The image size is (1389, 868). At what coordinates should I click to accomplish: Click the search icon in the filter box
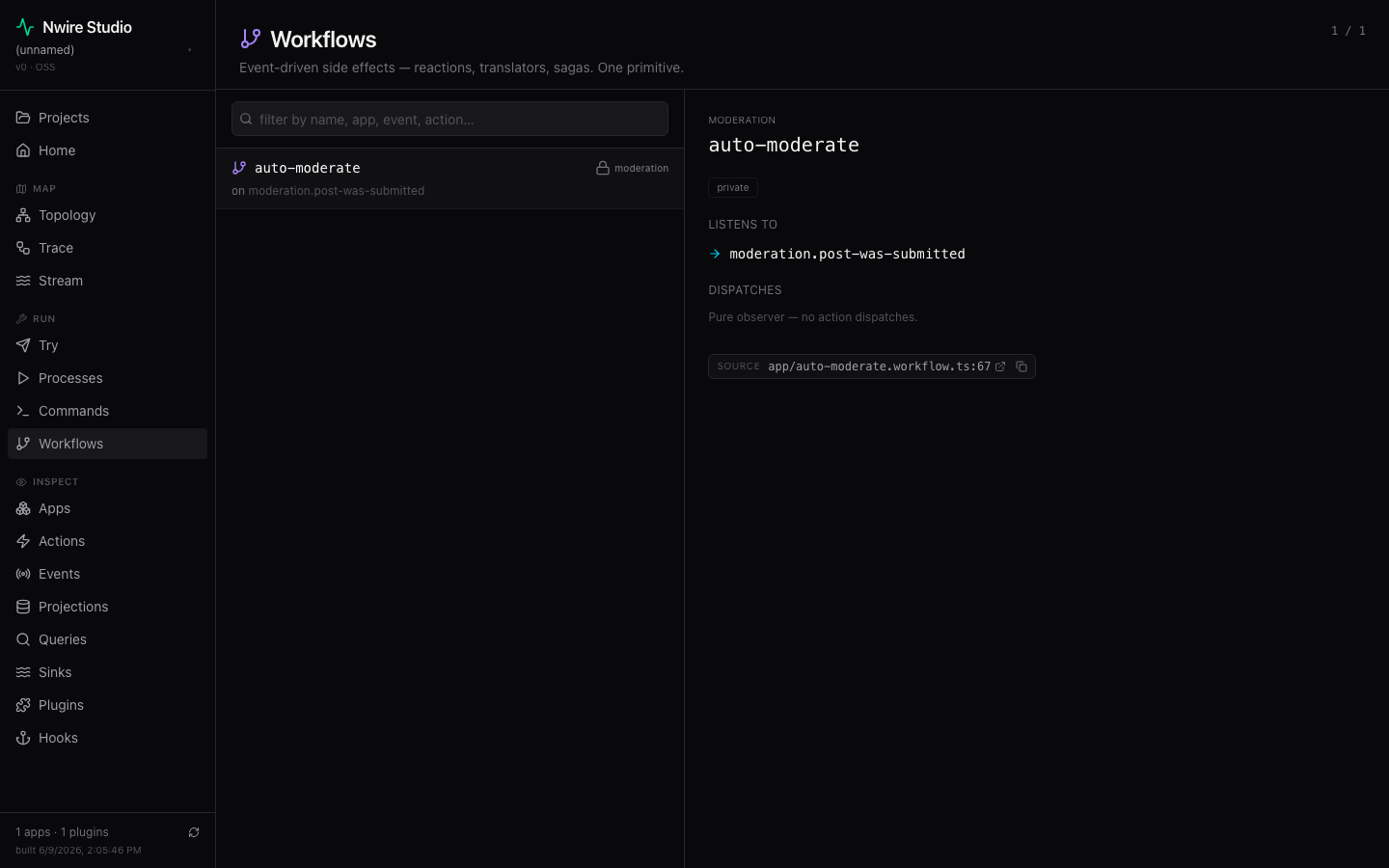pos(246,119)
